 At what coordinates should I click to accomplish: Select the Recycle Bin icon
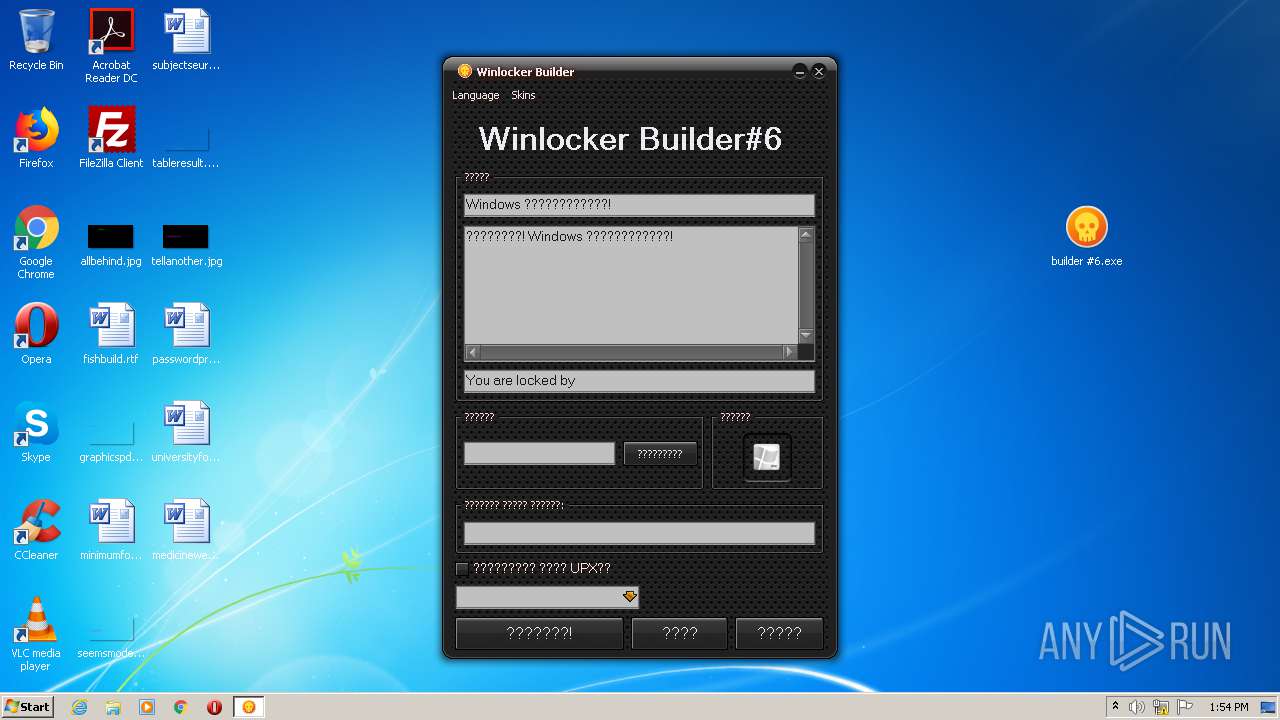click(x=36, y=40)
